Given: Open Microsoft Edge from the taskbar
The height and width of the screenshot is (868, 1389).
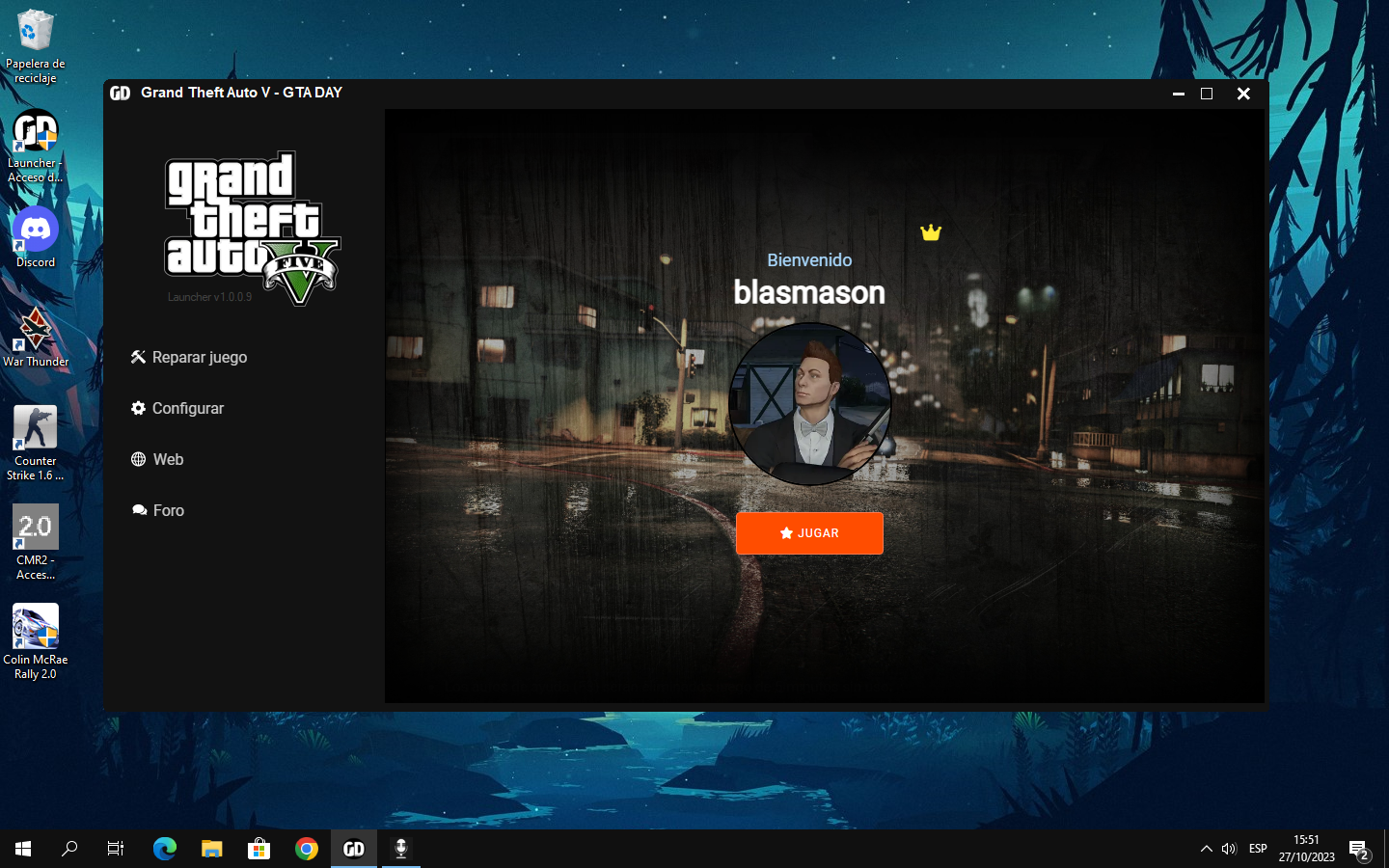Looking at the screenshot, I should coord(165,849).
